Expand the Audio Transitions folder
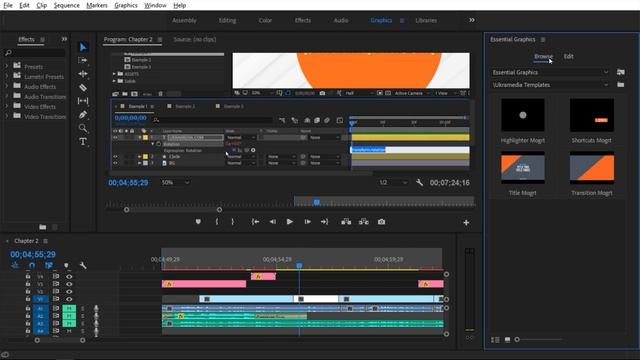Screen dimensions: 640x360 tap(7, 96)
